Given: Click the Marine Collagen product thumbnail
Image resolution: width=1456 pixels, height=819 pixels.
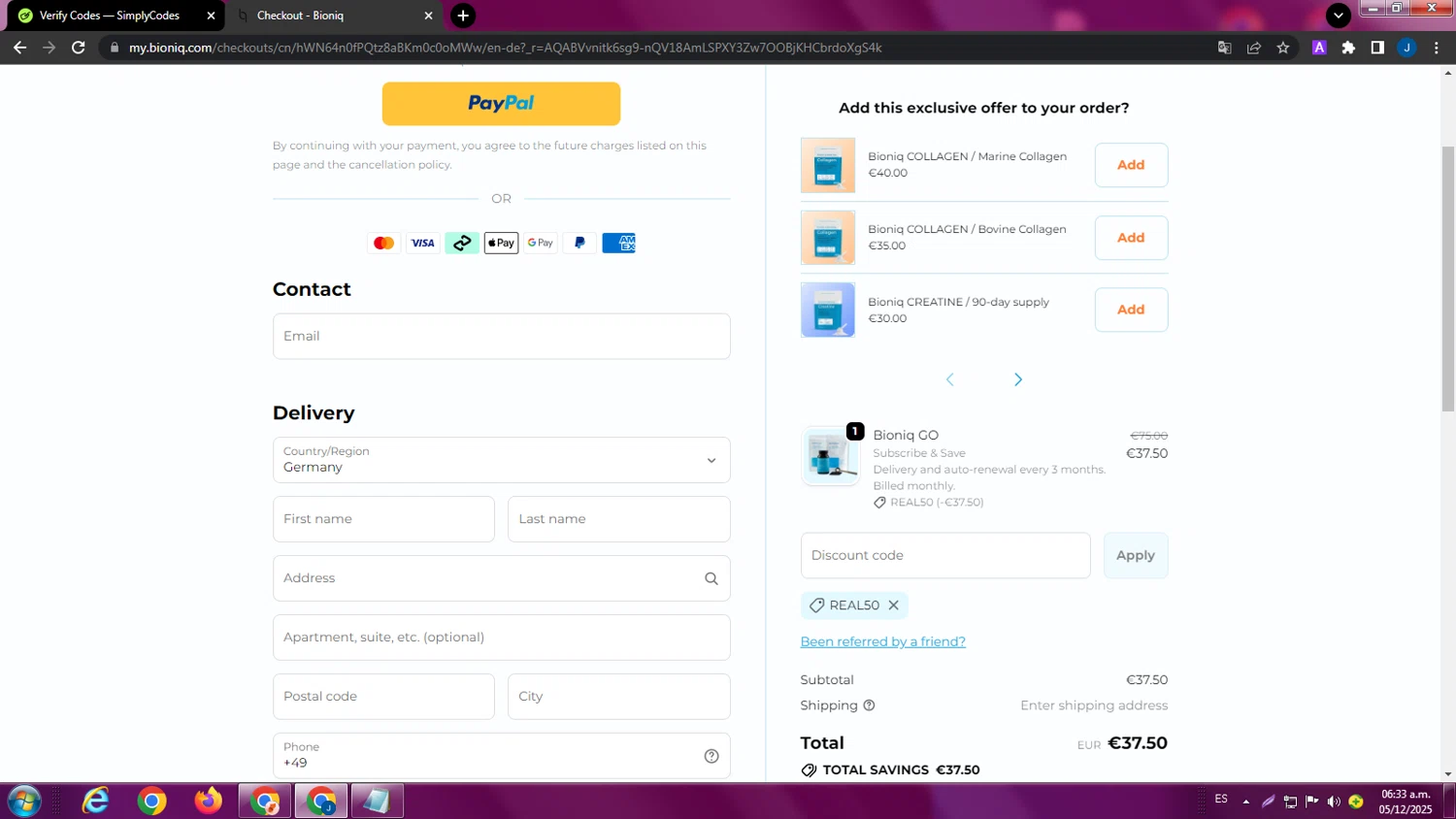Looking at the screenshot, I should point(828,165).
